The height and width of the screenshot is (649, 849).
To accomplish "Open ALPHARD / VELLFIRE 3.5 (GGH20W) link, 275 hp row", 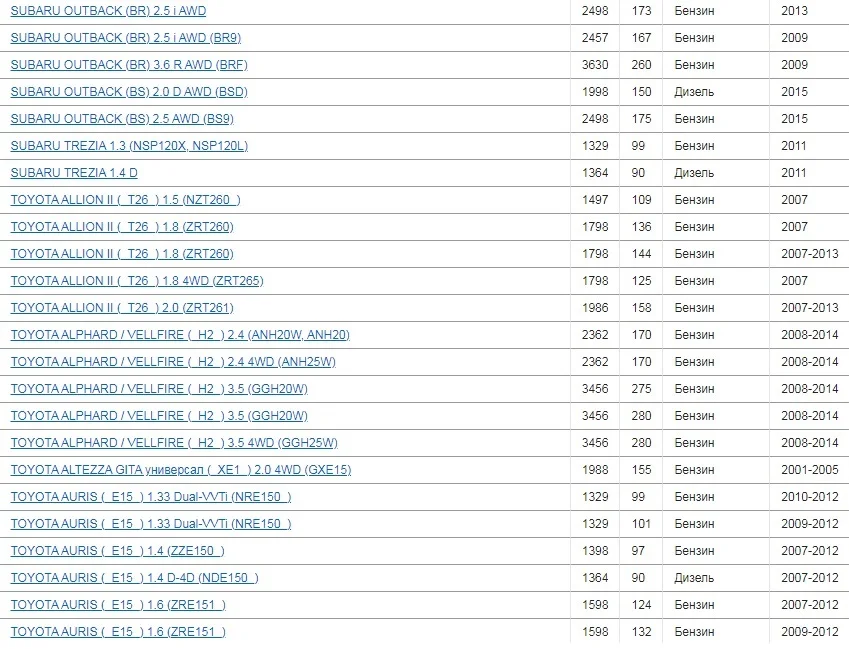I will tap(159, 390).
